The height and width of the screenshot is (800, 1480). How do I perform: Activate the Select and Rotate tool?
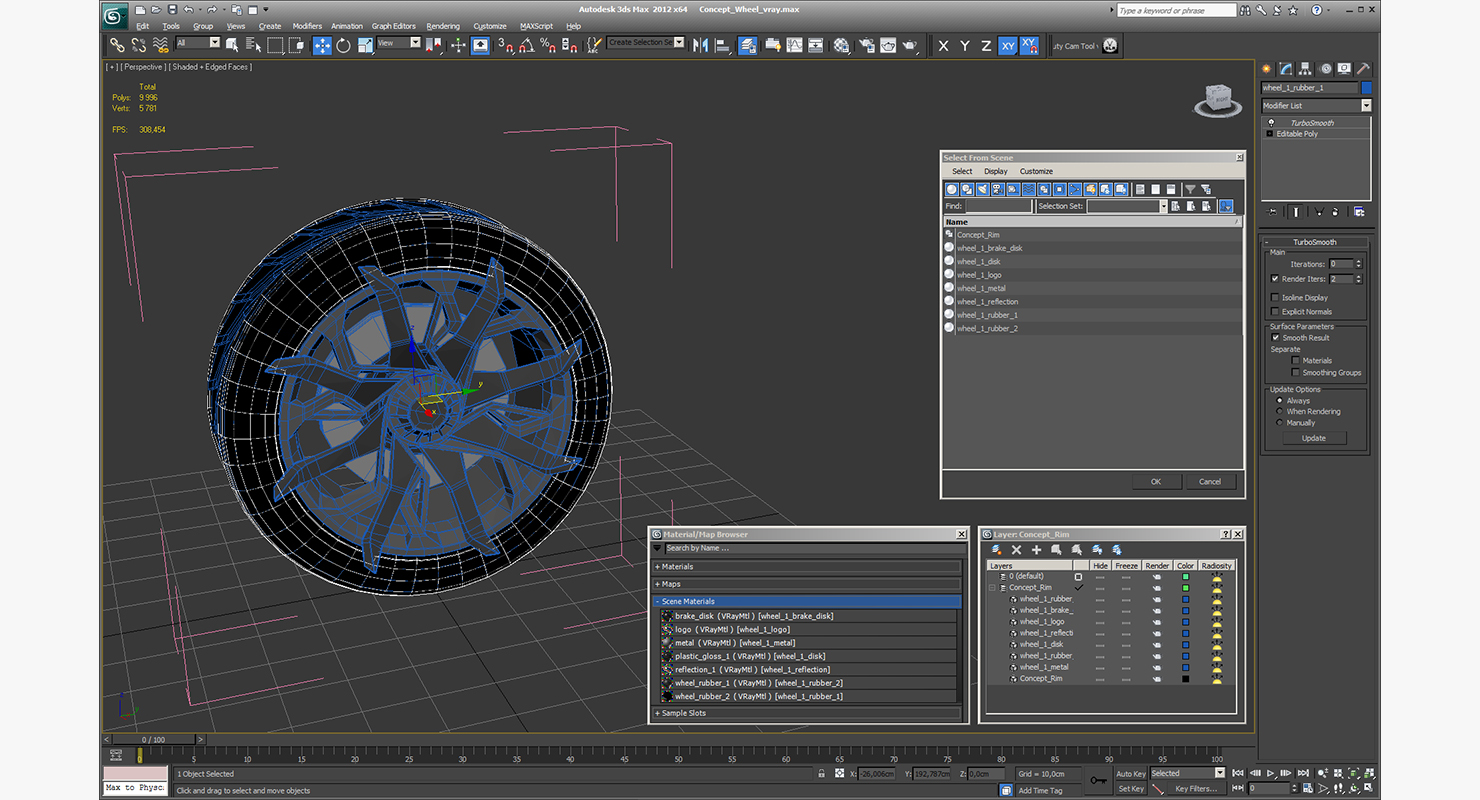click(343, 45)
